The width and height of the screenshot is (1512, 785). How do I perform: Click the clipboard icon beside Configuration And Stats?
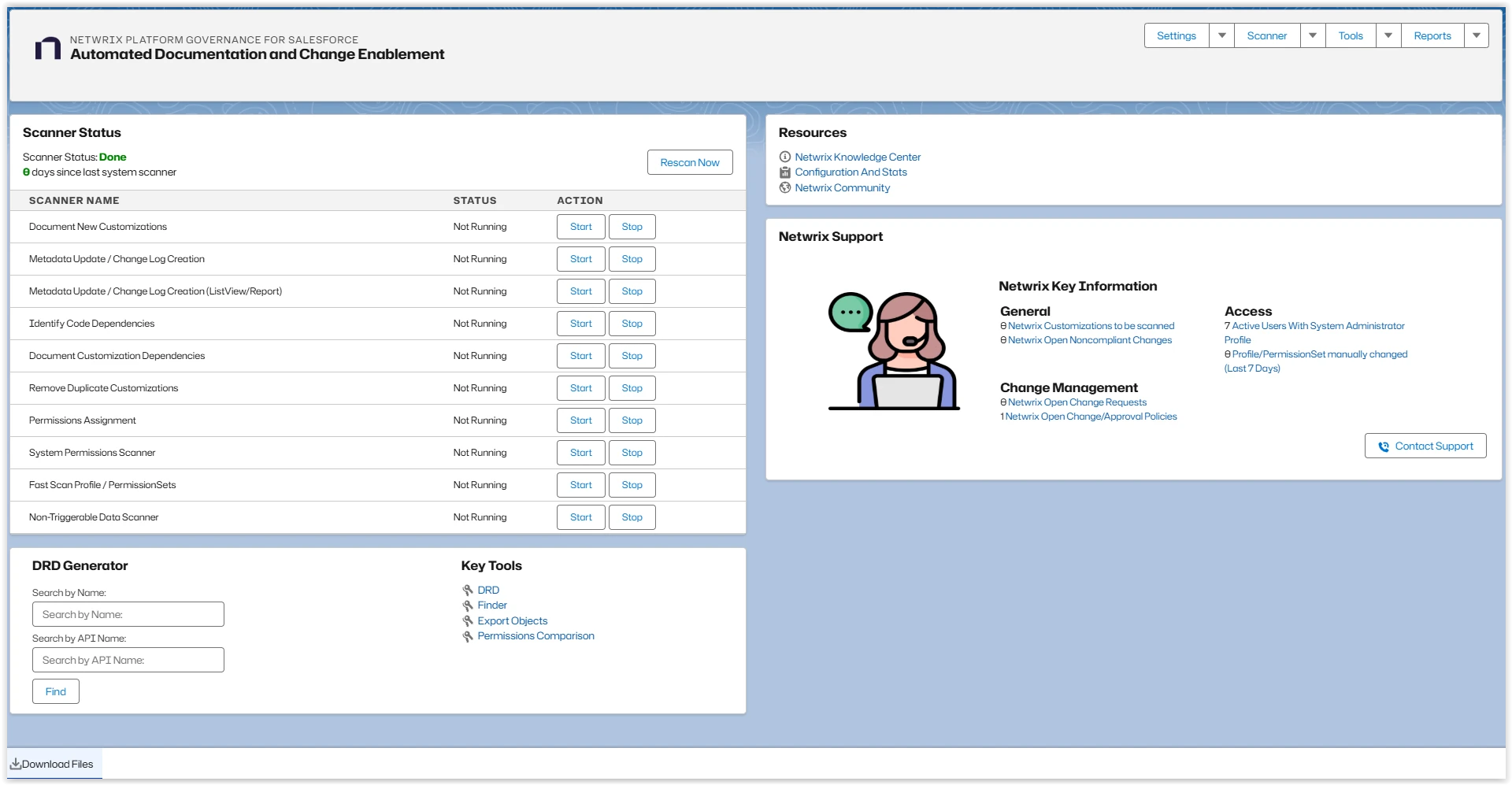click(x=784, y=172)
